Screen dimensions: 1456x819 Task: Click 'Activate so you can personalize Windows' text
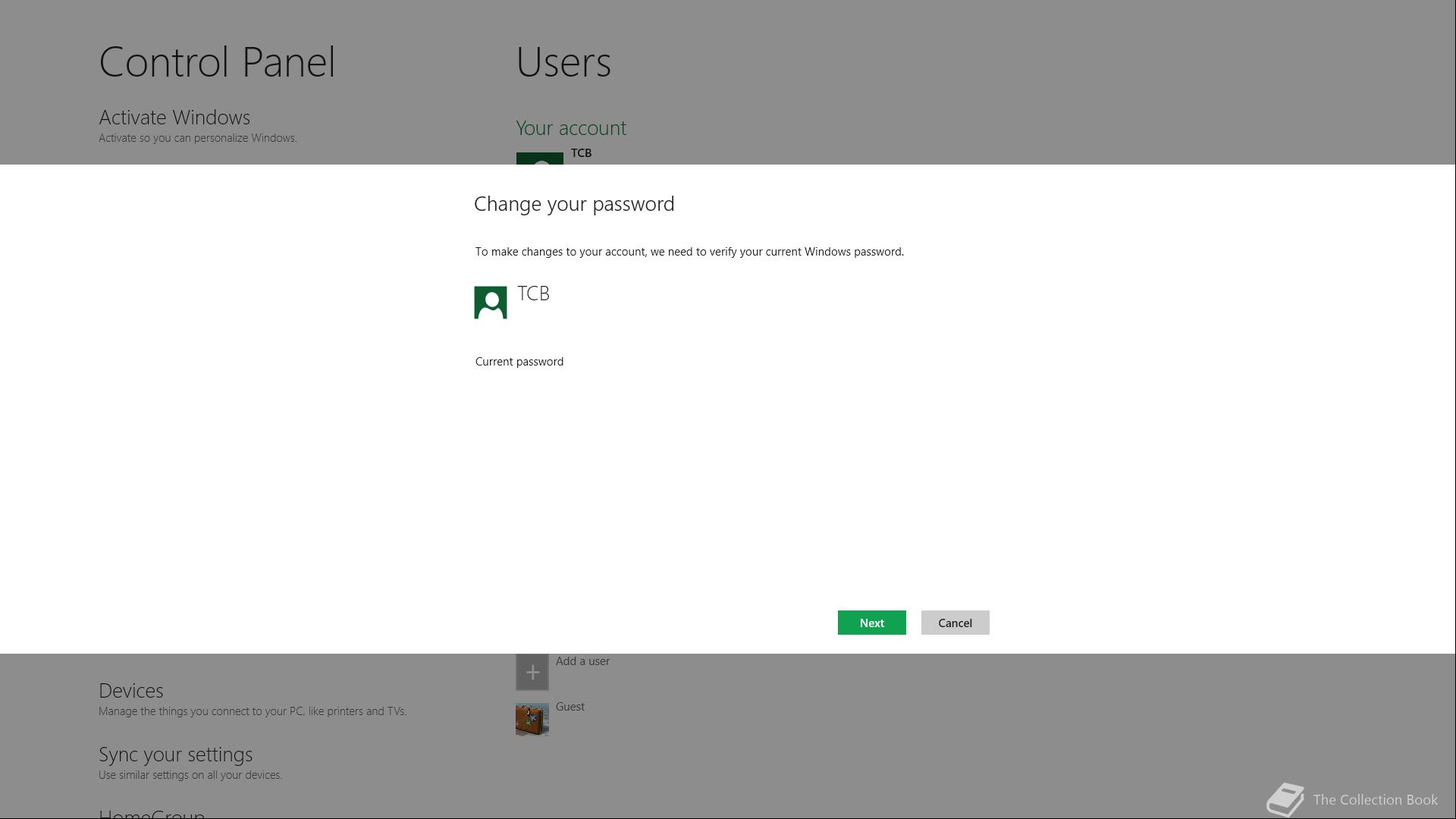198,138
